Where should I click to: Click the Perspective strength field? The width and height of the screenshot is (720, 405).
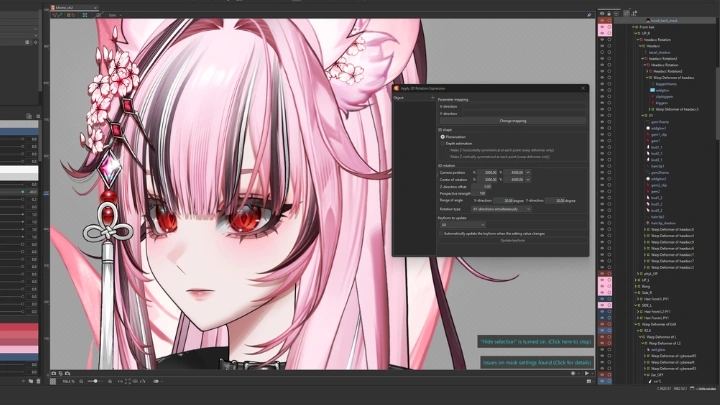479,194
